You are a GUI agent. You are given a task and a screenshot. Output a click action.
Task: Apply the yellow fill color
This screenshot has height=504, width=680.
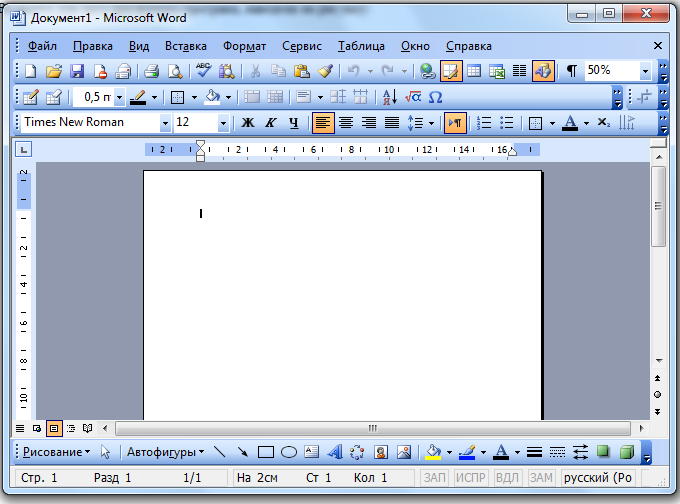(433, 452)
